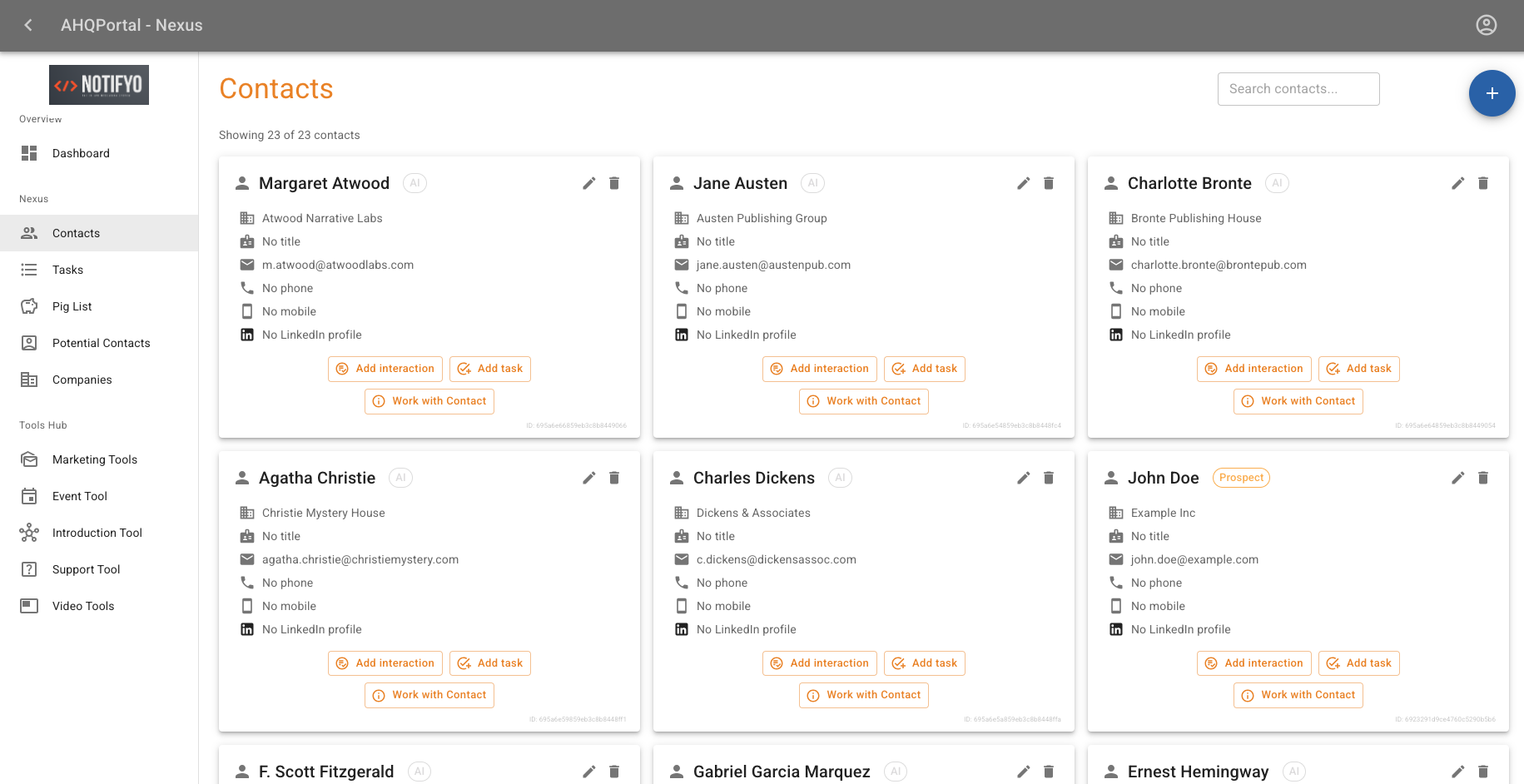Click the blue add contact plus button
The width and height of the screenshot is (1524, 784).
click(x=1492, y=93)
